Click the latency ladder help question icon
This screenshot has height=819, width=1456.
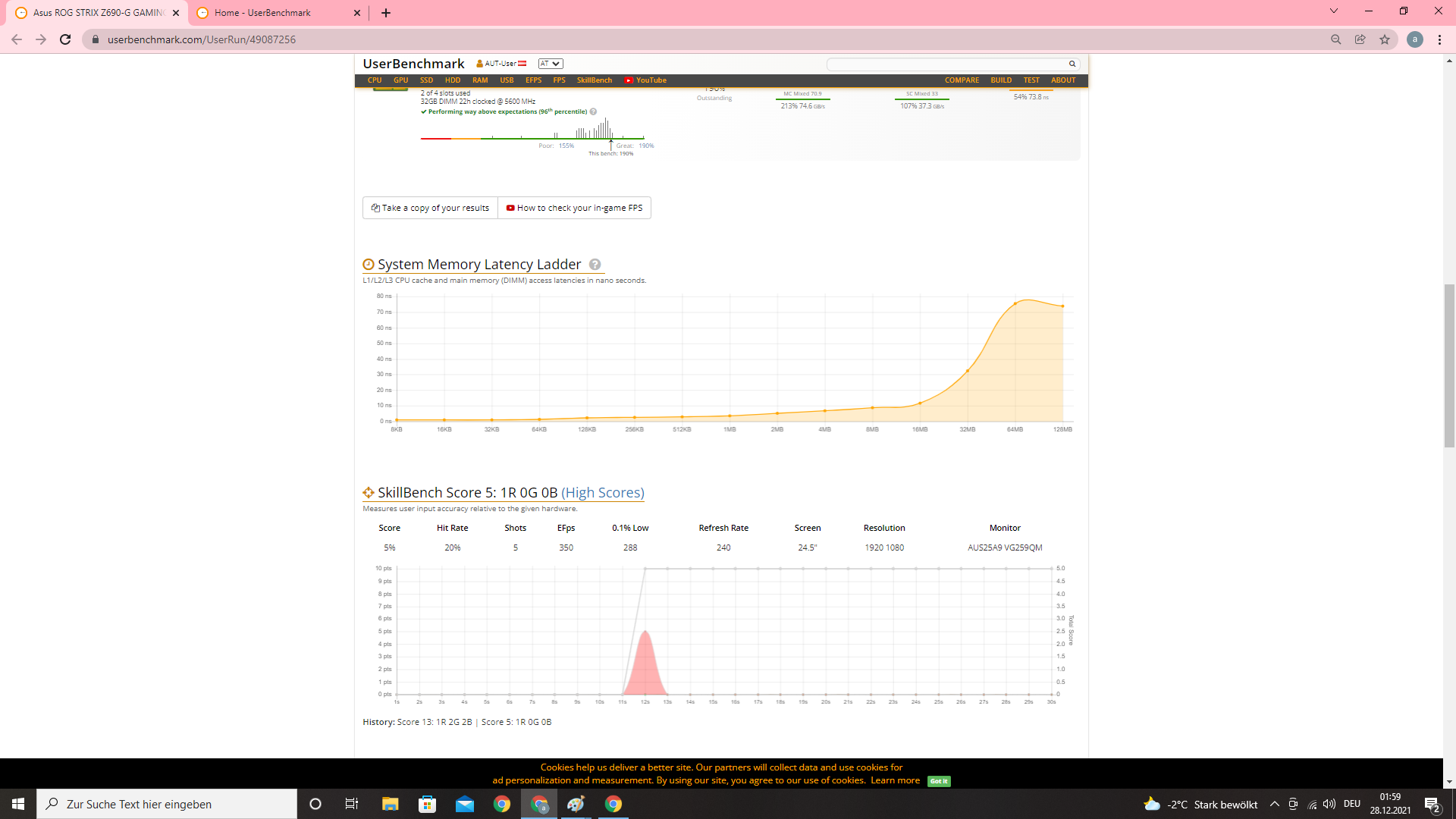(595, 265)
